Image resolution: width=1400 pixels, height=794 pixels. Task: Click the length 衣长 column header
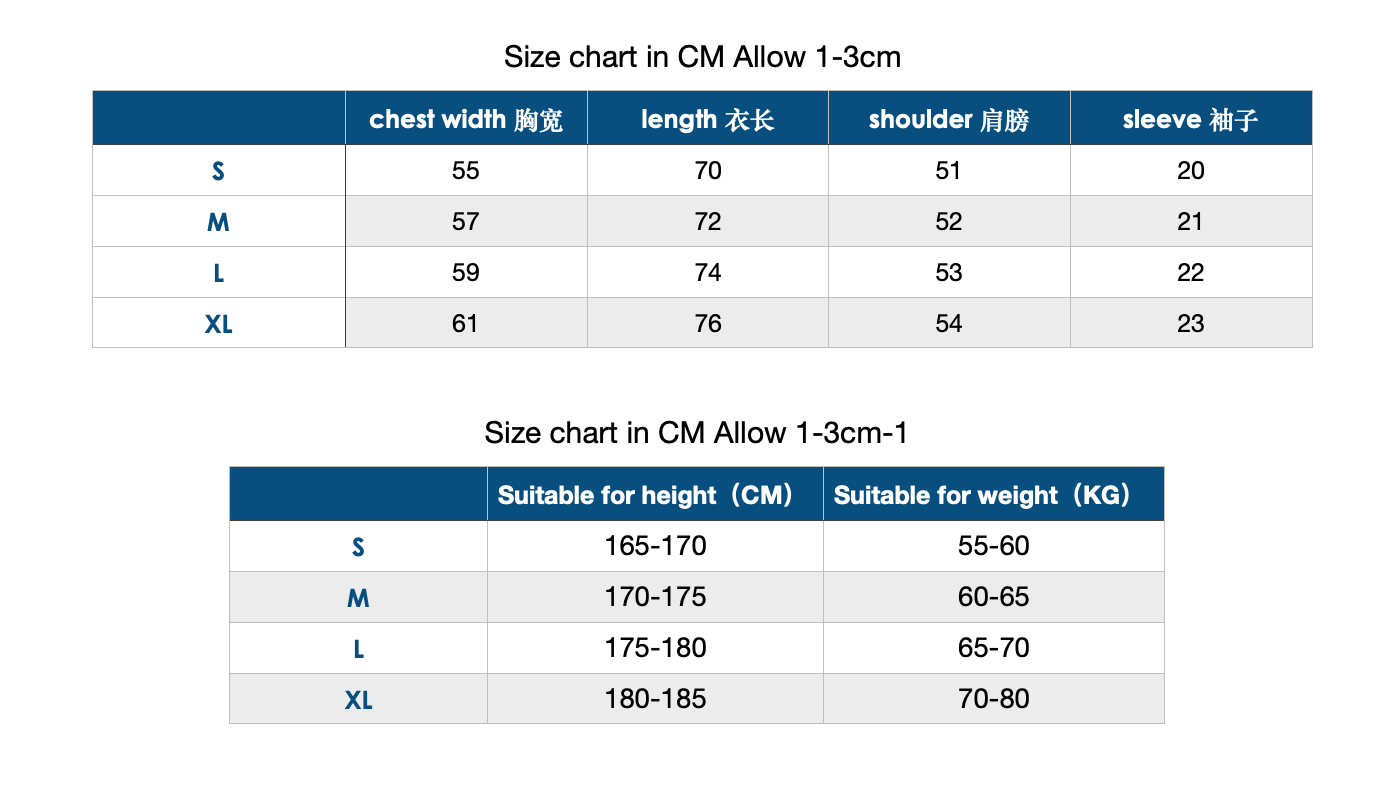coord(707,120)
